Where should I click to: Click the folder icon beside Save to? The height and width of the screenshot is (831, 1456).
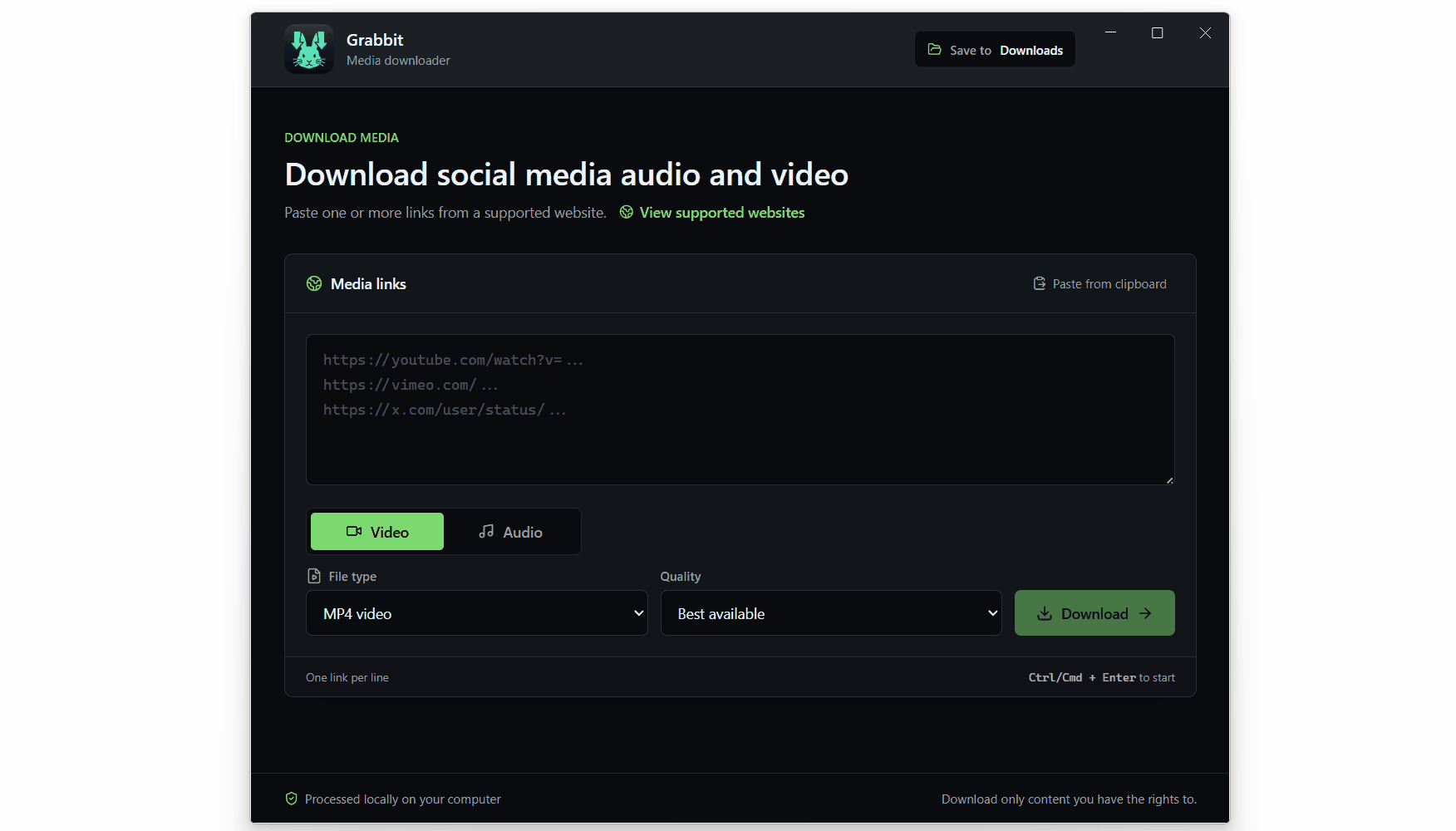tap(934, 50)
